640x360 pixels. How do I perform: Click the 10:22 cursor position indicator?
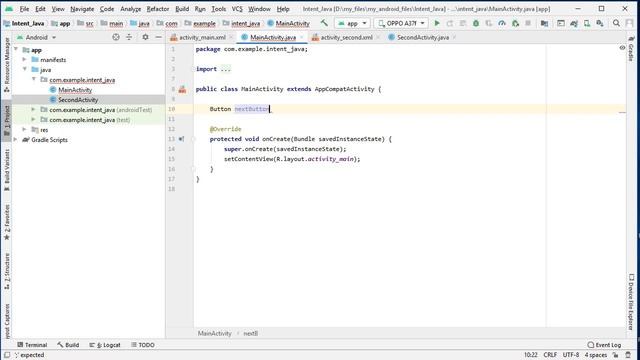coord(531,355)
